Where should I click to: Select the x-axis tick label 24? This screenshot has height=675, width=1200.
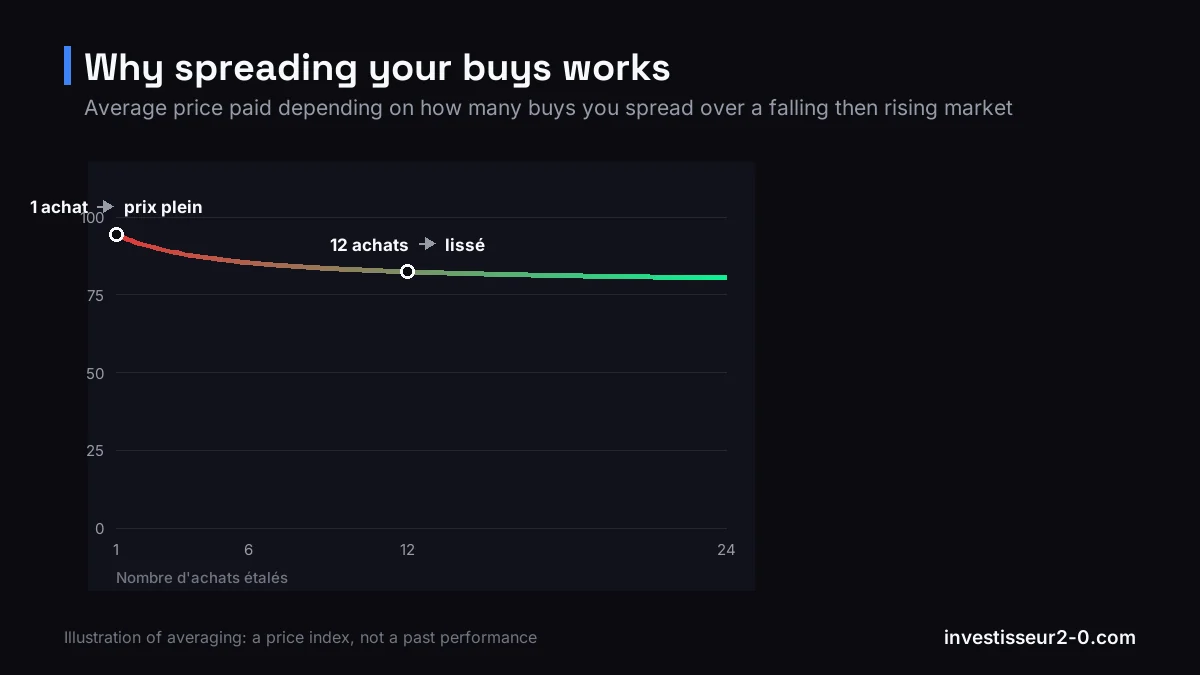pos(726,549)
